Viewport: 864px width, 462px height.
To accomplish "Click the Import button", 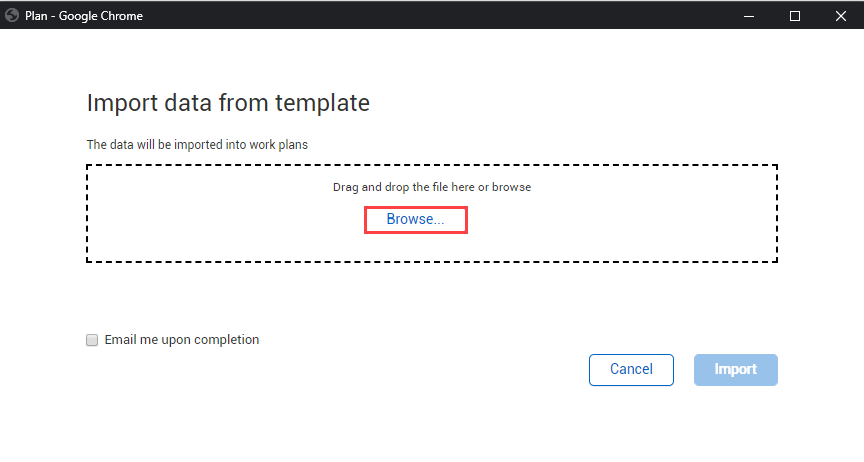I will click(735, 369).
